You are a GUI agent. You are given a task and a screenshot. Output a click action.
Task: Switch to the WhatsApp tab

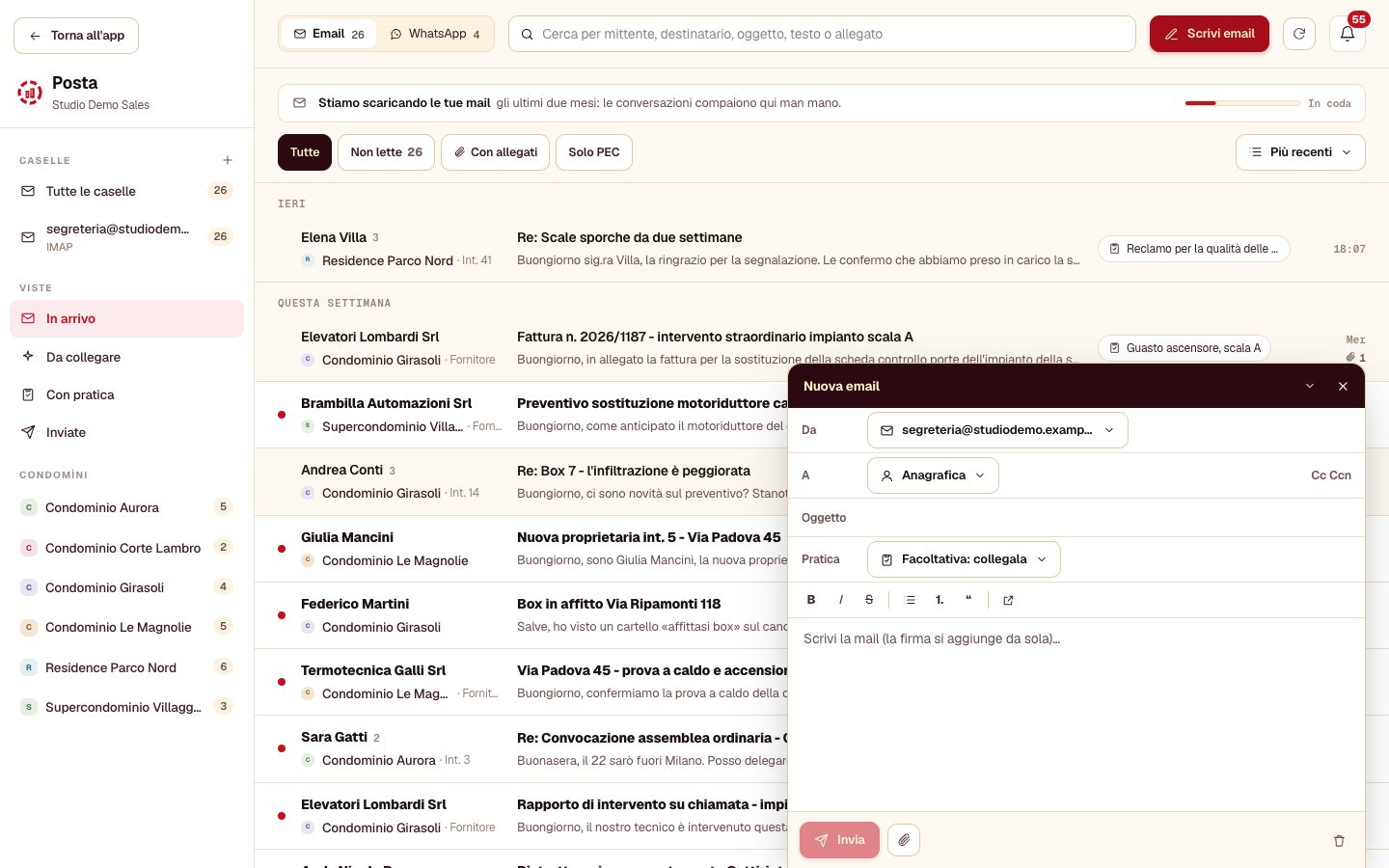pos(435,34)
